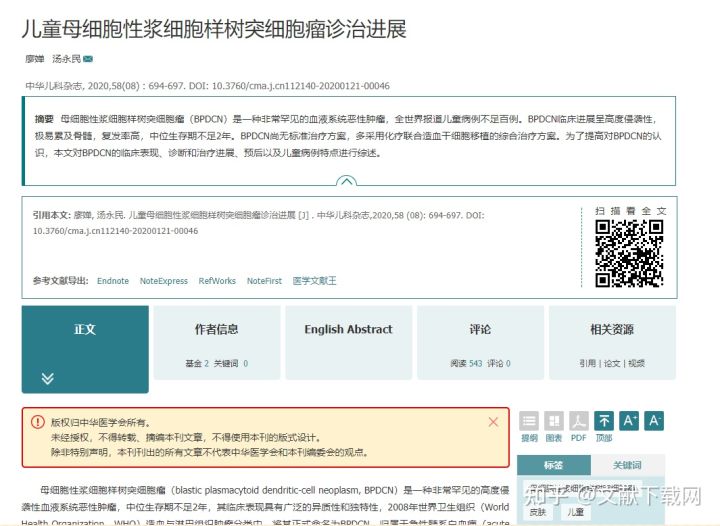Viewport: 720px width, 526px height.
Task: Click the warning icon in copyright notice
Action: pyautogui.click(x=38, y=423)
